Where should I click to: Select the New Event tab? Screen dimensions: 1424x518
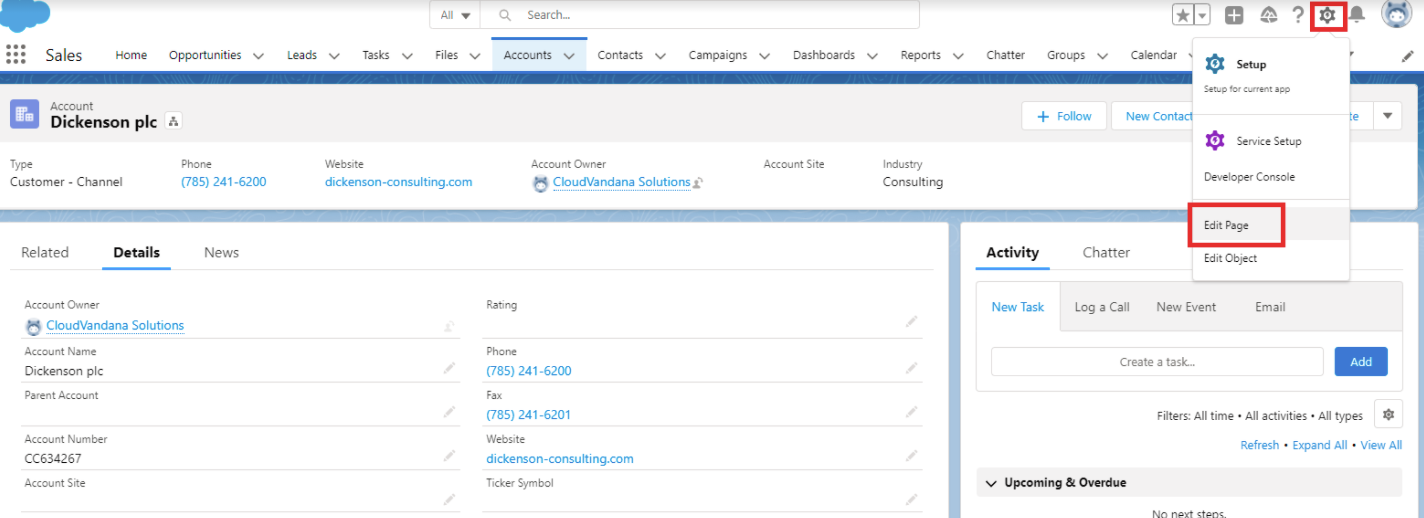coord(1186,307)
